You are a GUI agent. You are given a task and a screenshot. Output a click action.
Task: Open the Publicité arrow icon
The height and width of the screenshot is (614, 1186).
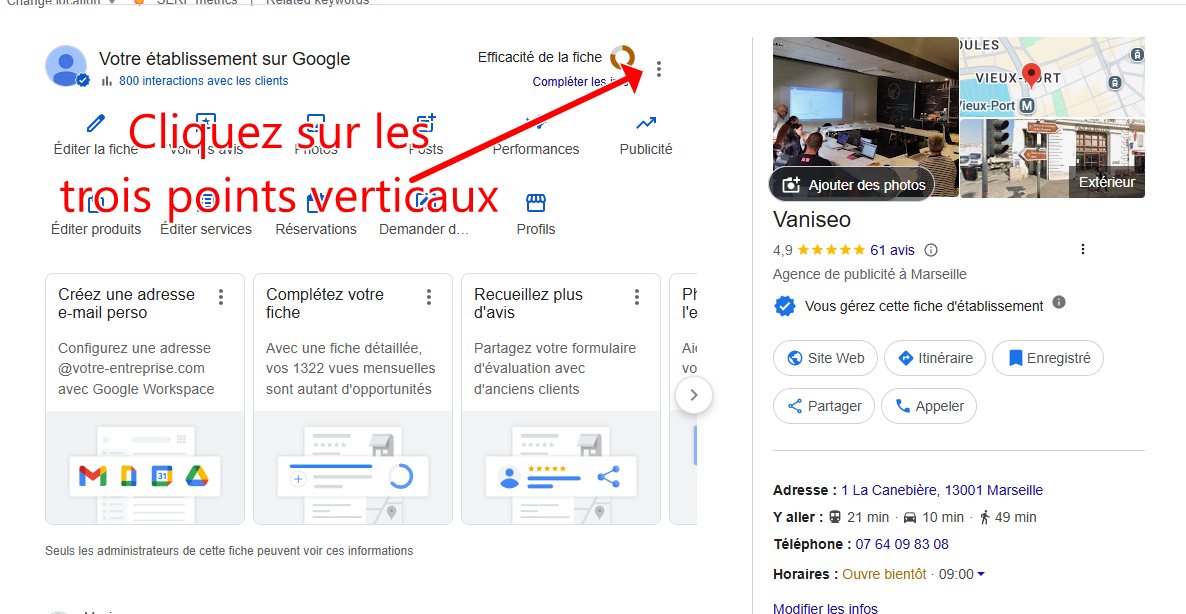(x=646, y=123)
